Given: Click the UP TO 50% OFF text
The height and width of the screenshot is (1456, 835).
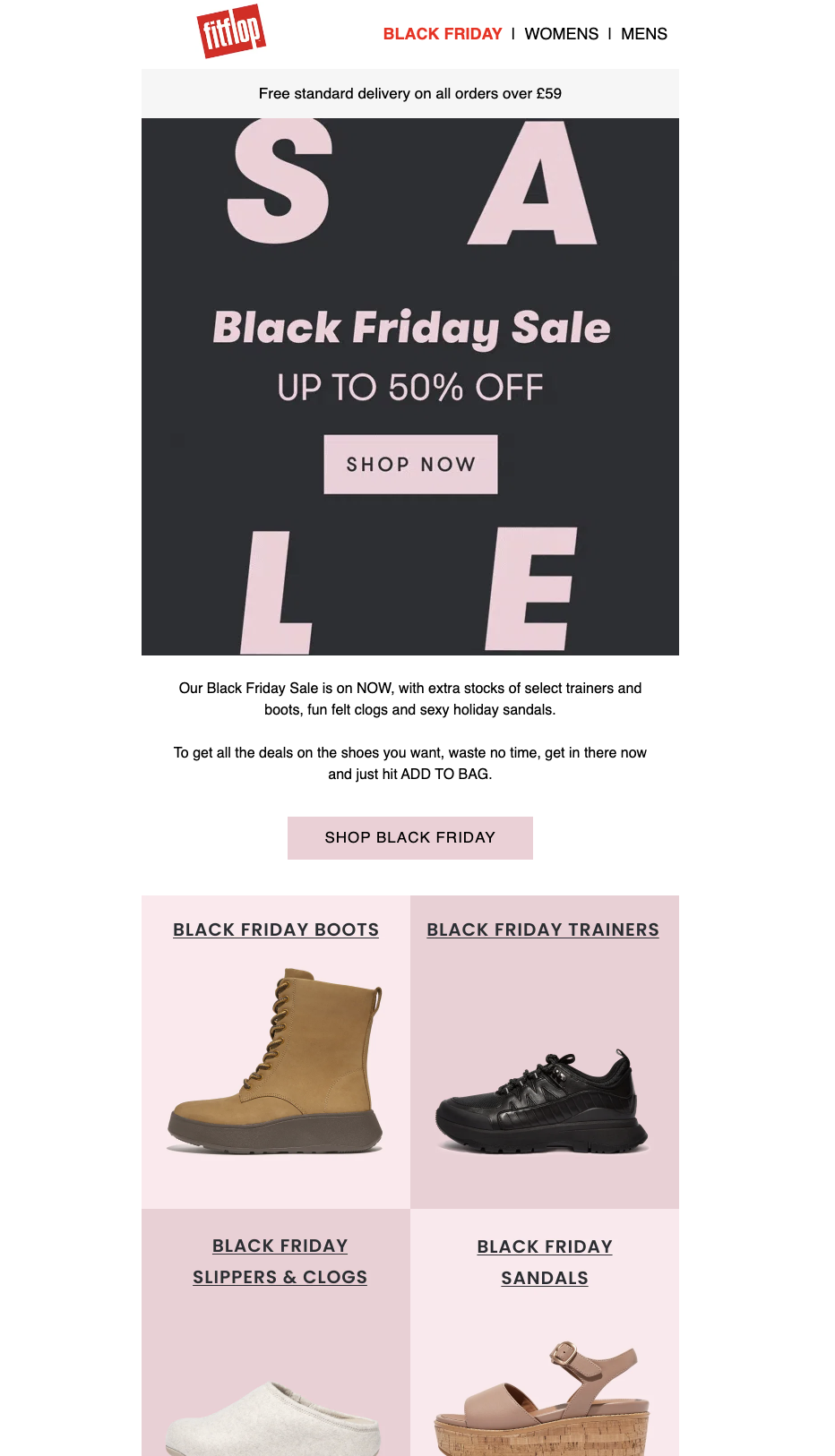Looking at the screenshot, I should (x=410, y=388).
